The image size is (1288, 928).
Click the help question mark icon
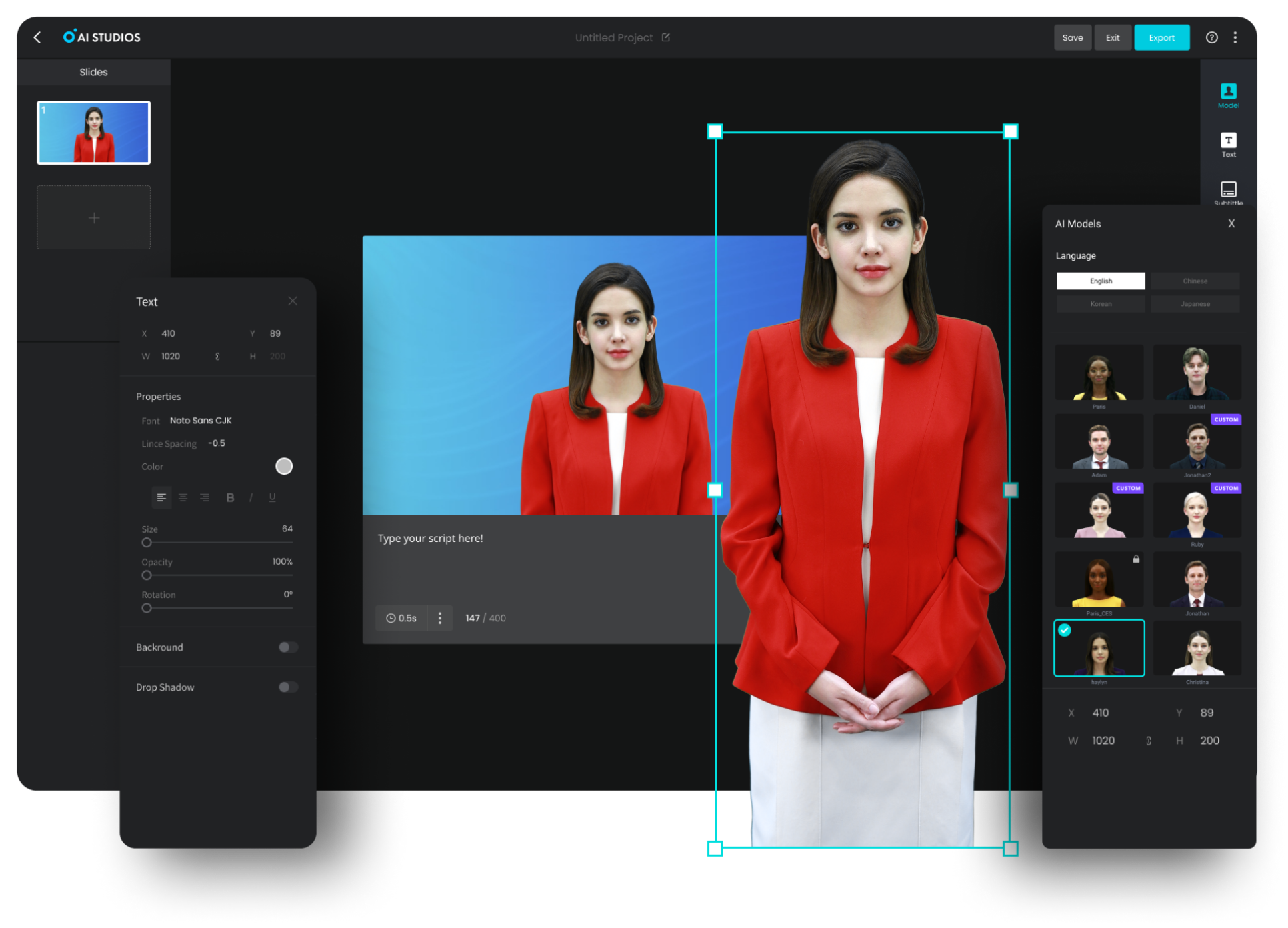click(1211, 38)
